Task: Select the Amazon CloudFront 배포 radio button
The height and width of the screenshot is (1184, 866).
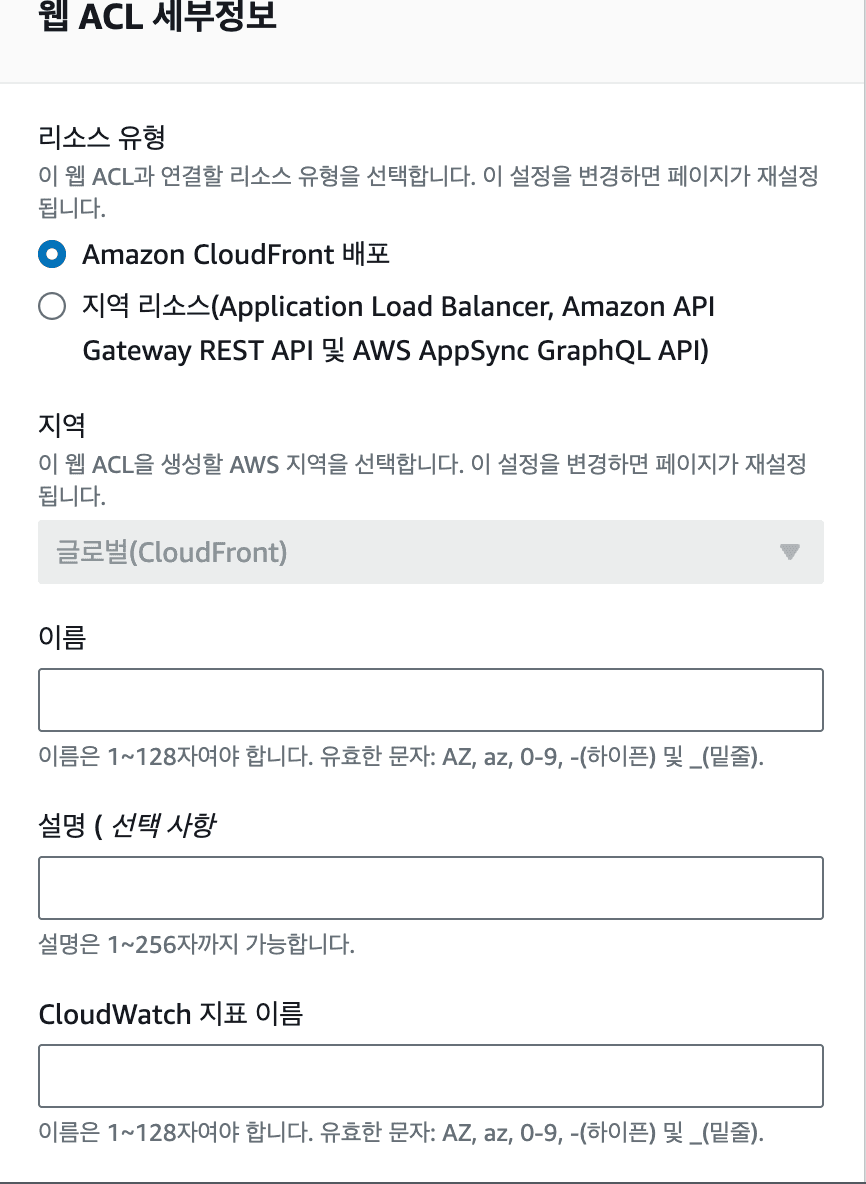Action: coord(52,255)
